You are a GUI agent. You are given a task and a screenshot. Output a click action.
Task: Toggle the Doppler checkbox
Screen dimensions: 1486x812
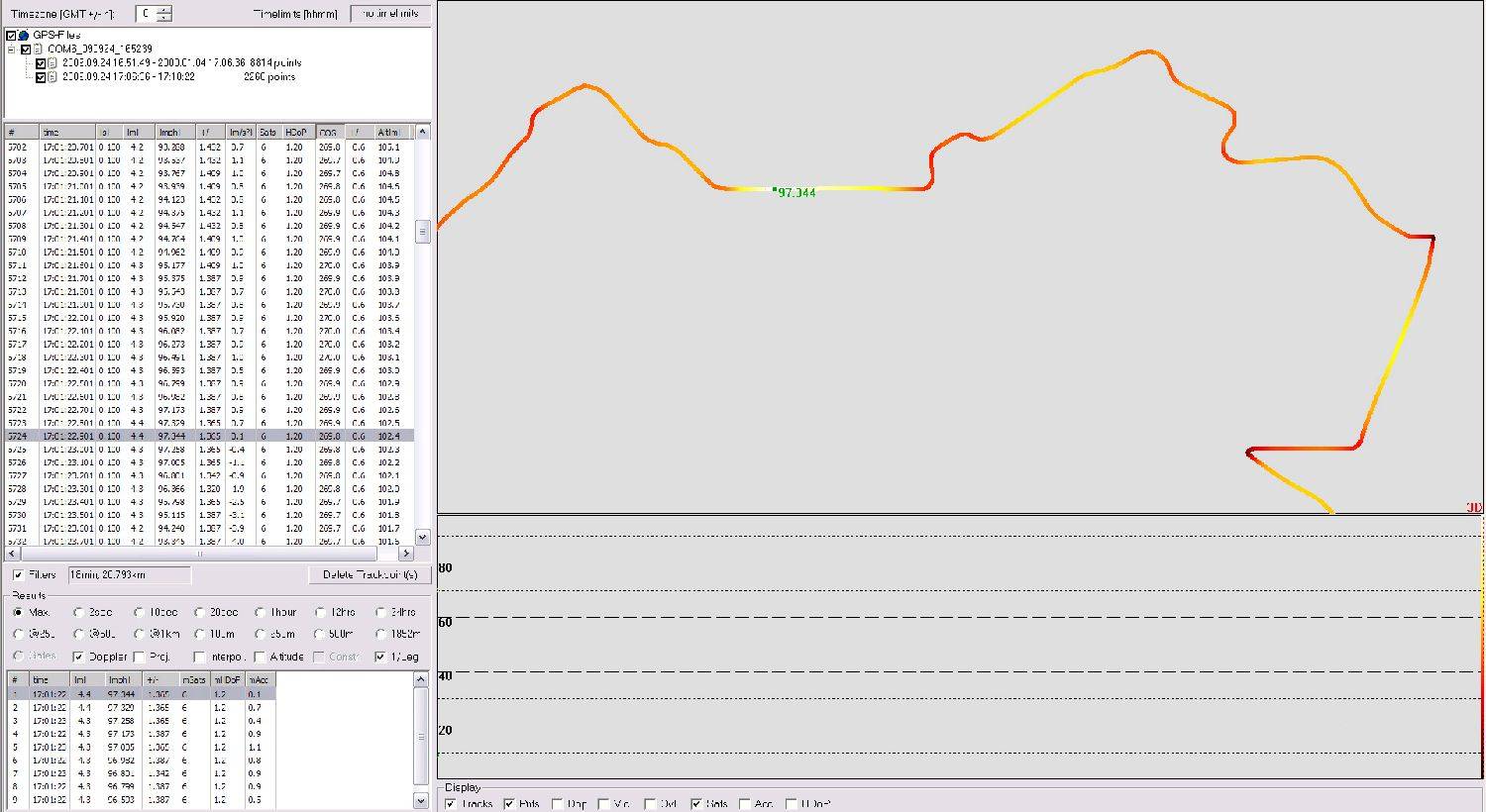[x=78, y=657]
